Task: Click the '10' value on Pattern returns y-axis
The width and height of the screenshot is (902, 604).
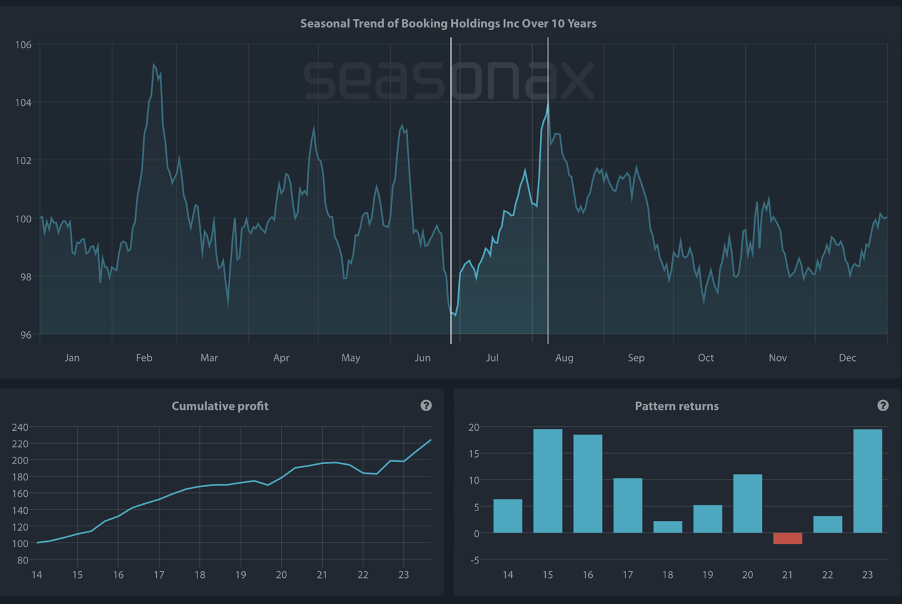Action: coord(474,480)
